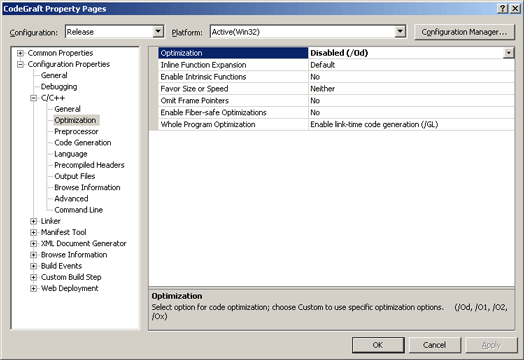
Task: Click the Default value for Inline Expansion
Action: coord(411,65)
